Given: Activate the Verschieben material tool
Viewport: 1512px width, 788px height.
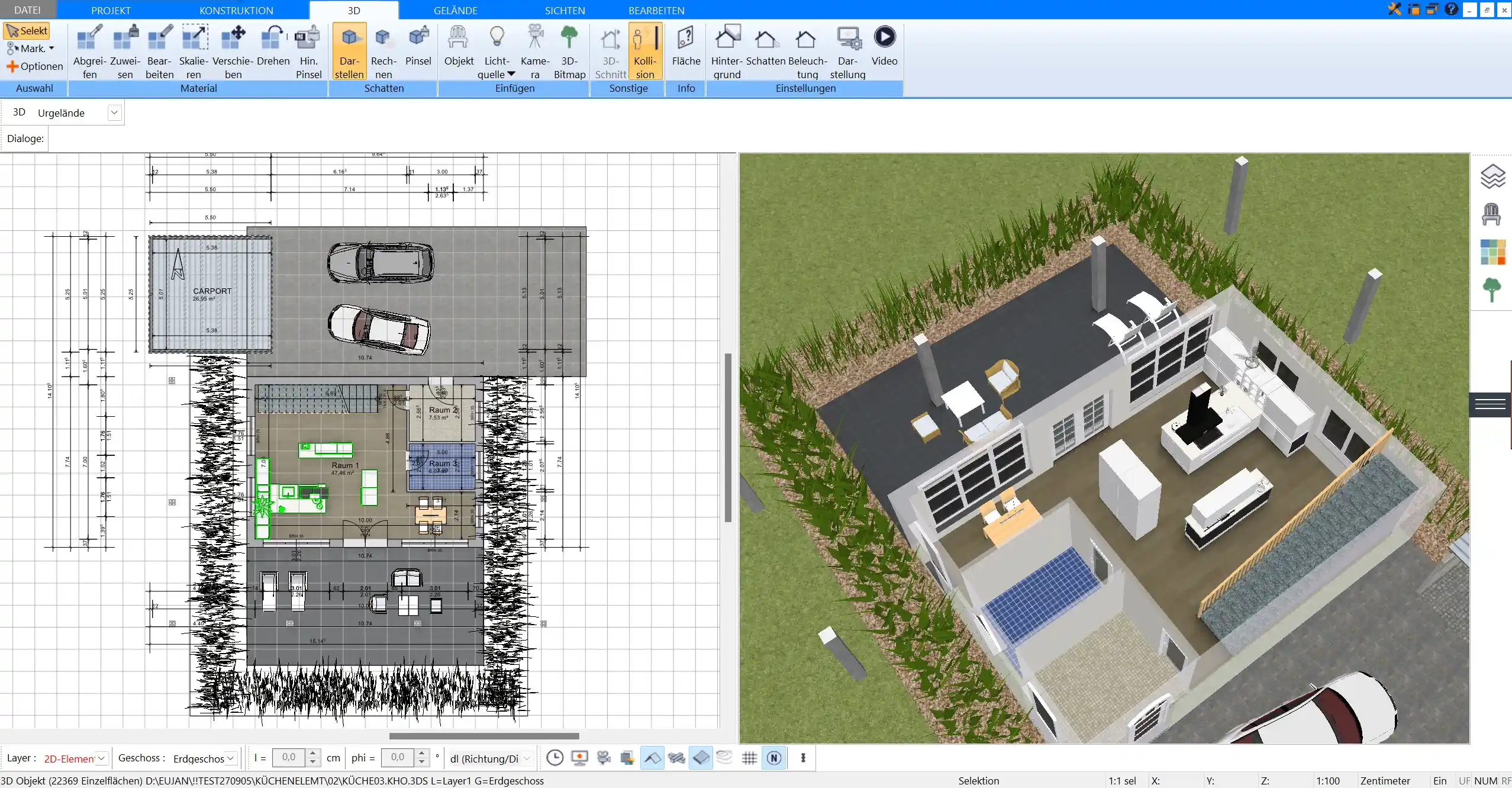Looking at the screenshot, I should click(x=233, y=52).
